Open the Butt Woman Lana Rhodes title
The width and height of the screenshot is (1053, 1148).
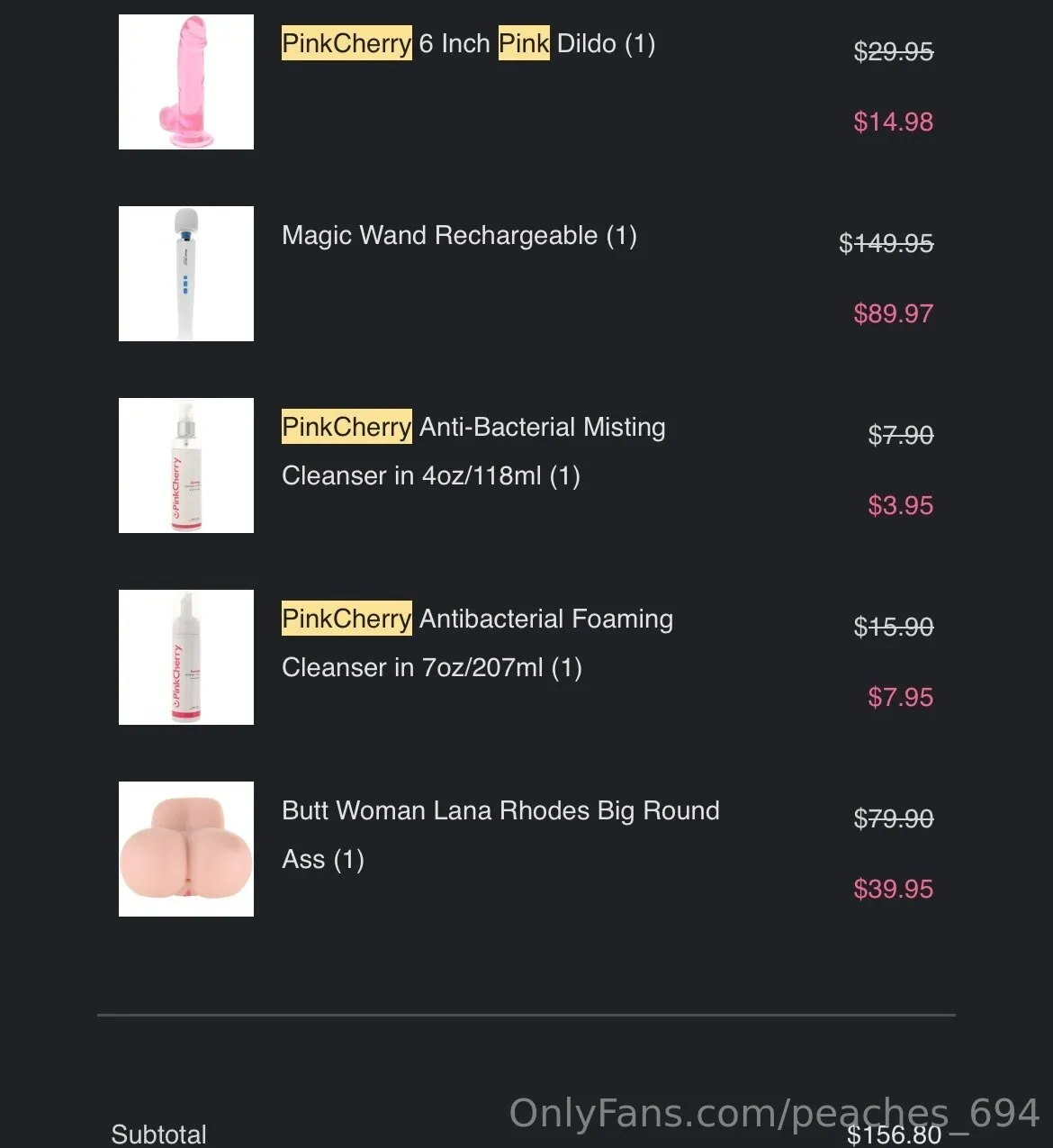point(500,834)
